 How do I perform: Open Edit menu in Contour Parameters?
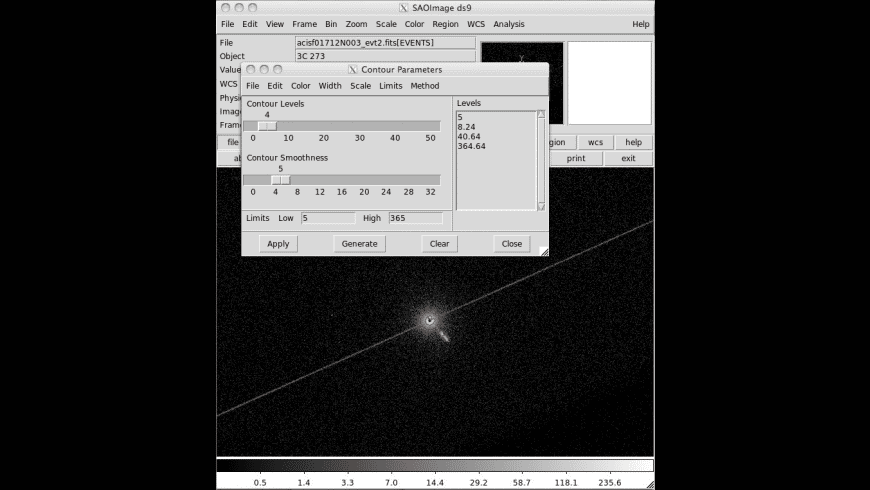click(x=275, y=85)
